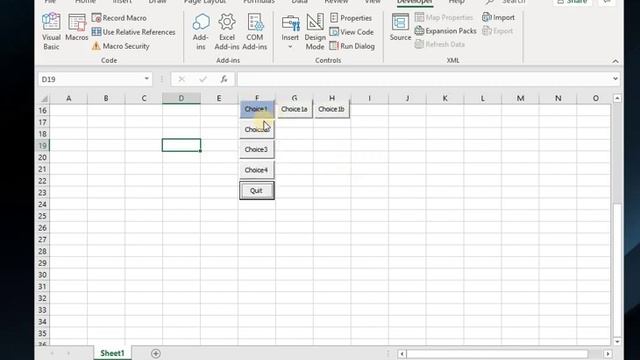Open the Name Box dropdown
Viewport: 640px width, 360px height.
[147, 79]
